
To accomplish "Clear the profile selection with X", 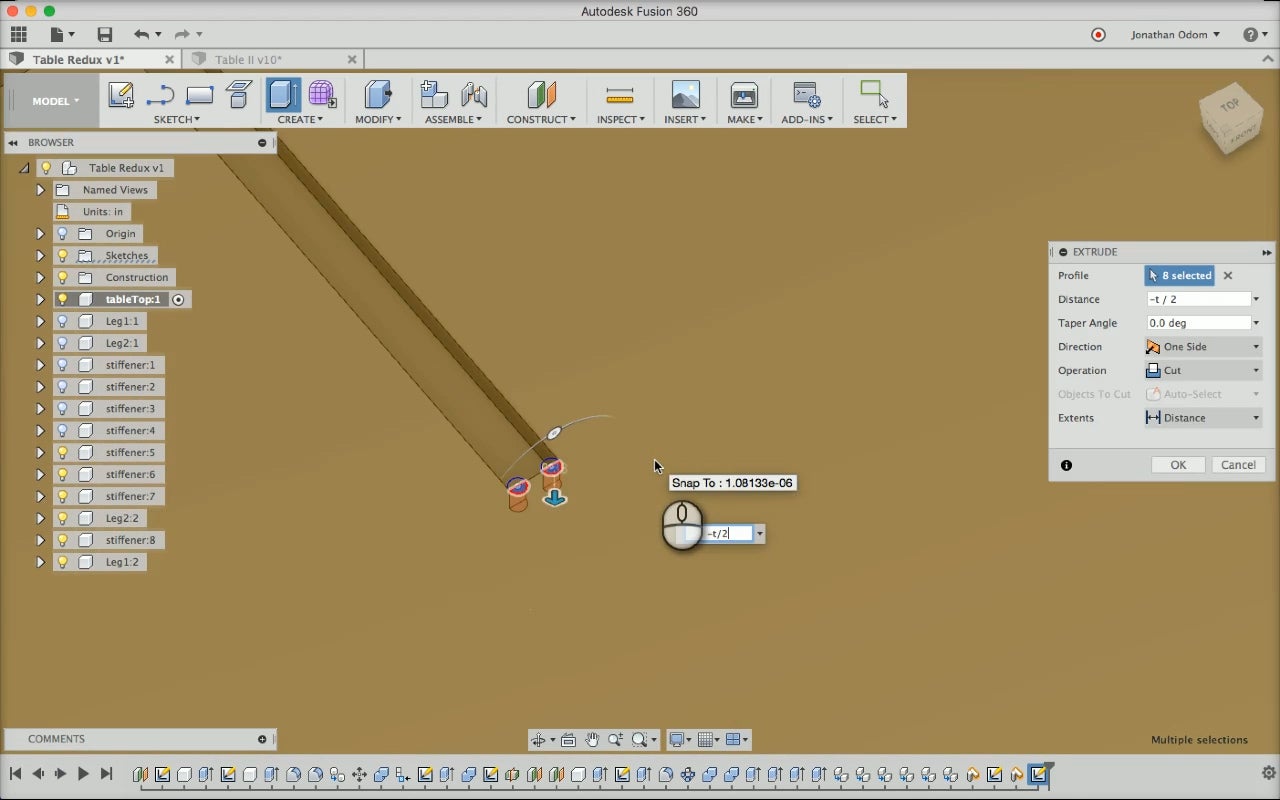I will tap(1228, 276).
